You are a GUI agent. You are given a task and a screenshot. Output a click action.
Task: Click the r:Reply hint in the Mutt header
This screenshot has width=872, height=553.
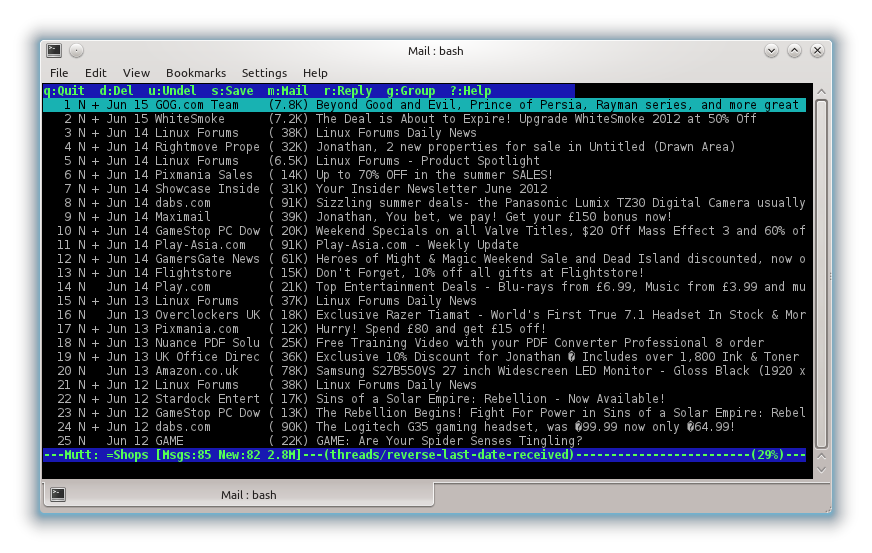348,91
